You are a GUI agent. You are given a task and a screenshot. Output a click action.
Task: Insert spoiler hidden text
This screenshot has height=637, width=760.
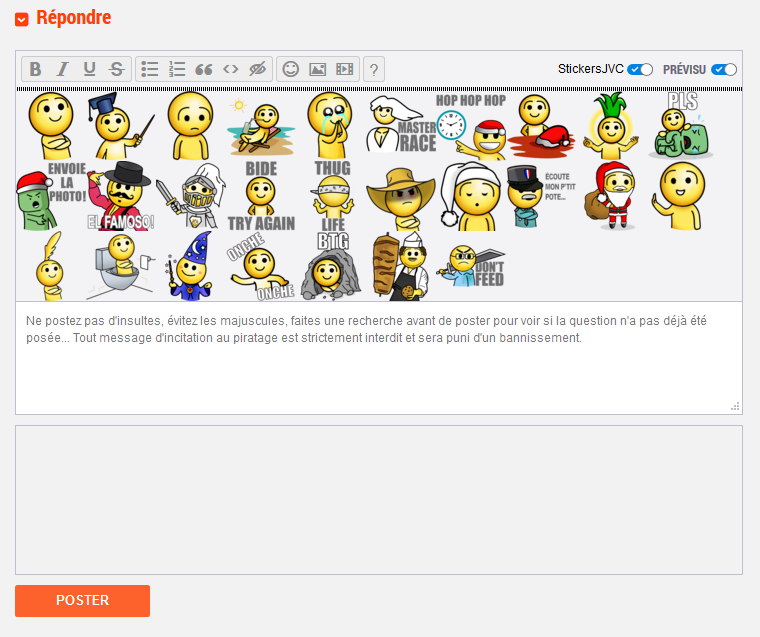pos(258,69)
